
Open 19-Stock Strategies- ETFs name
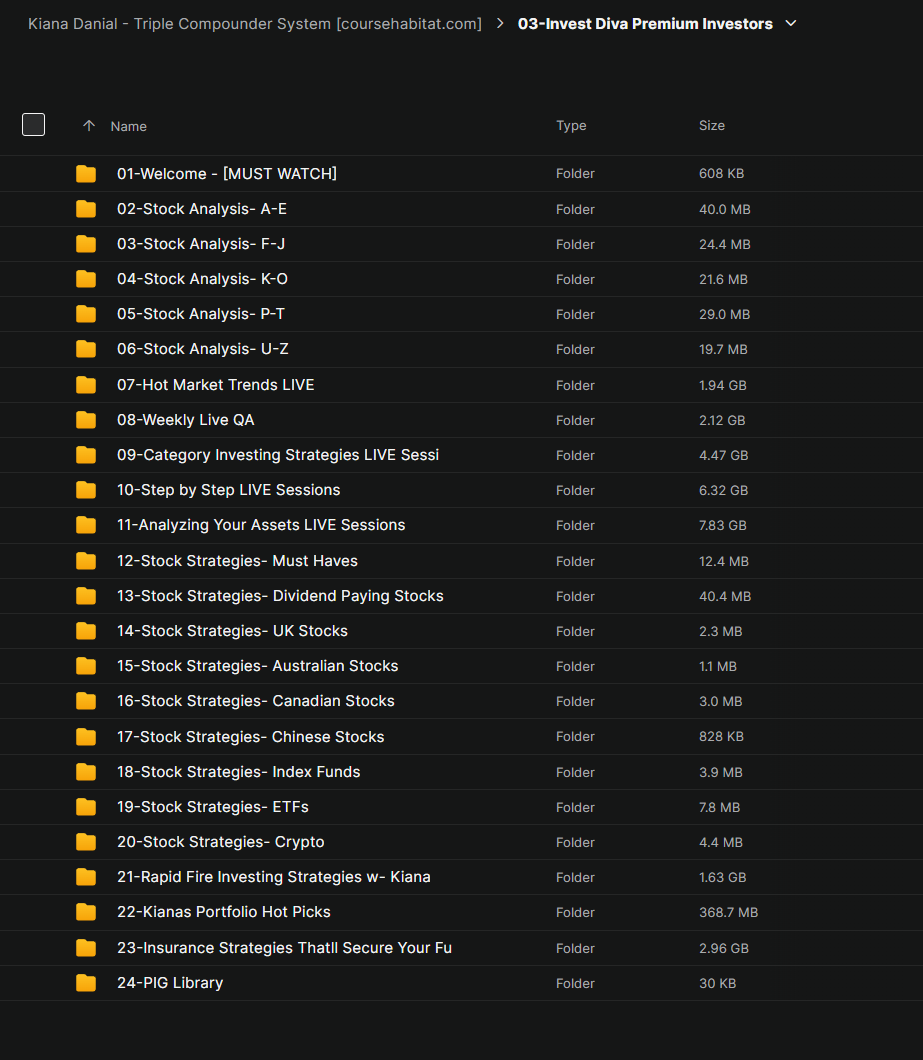(x=212, y=807)
